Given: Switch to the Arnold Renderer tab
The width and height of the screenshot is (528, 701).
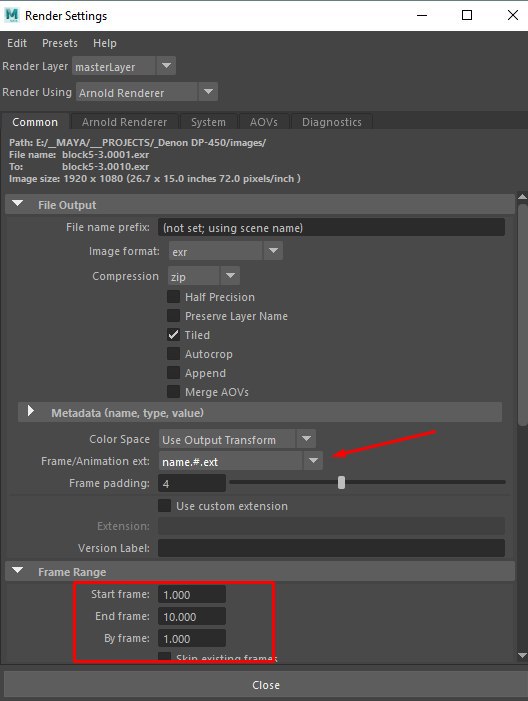Looking at the screenshot, I should 124,122.
